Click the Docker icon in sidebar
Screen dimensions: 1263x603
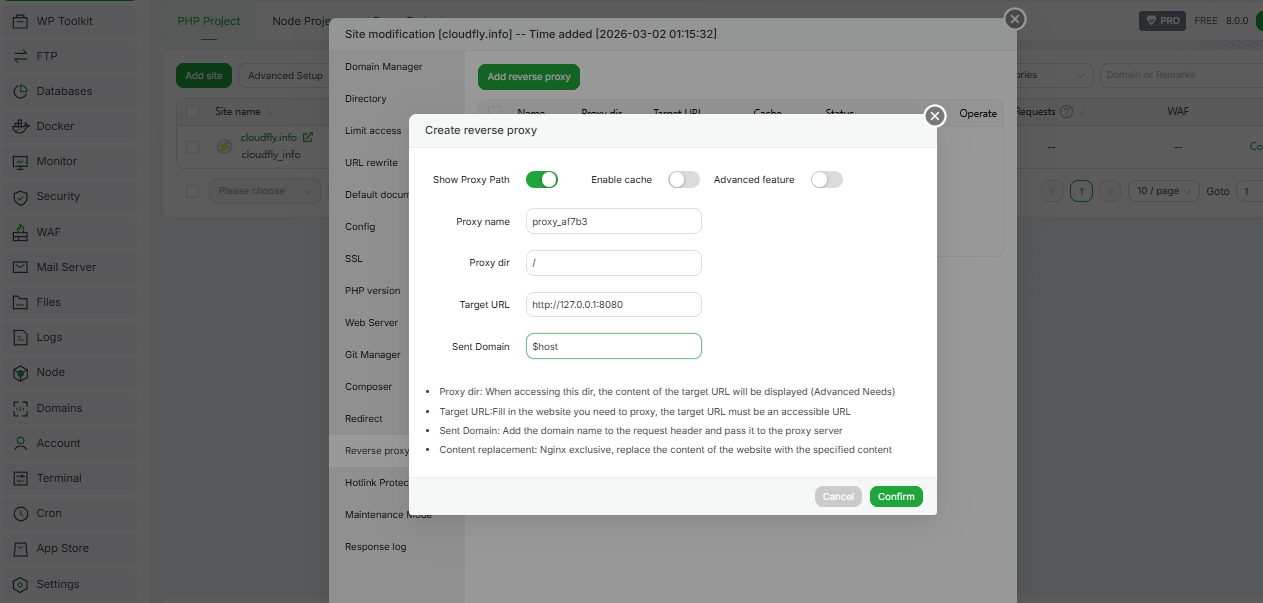click(20, 126)
